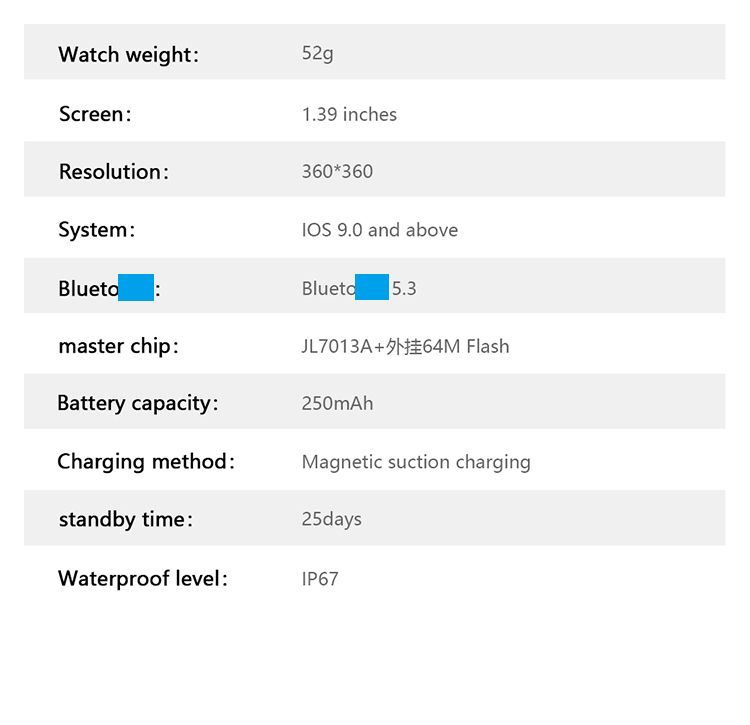The height and width of the screenshot is (725, 750).
Task: Click the 360*360 resolution value
Action: click(337, 171)
